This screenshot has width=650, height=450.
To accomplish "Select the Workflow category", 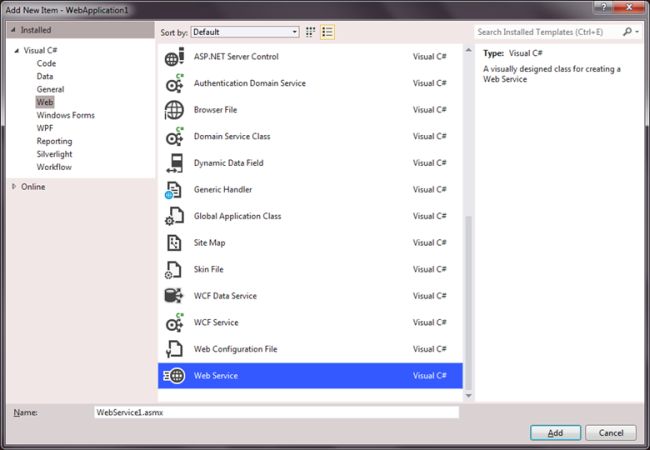I will [54, 167].
